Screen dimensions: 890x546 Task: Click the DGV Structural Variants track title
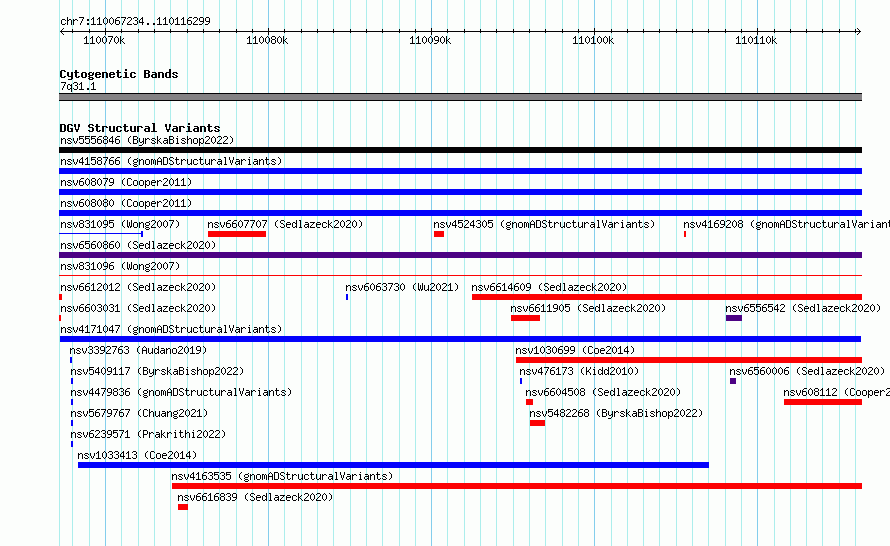click(140, 128)
